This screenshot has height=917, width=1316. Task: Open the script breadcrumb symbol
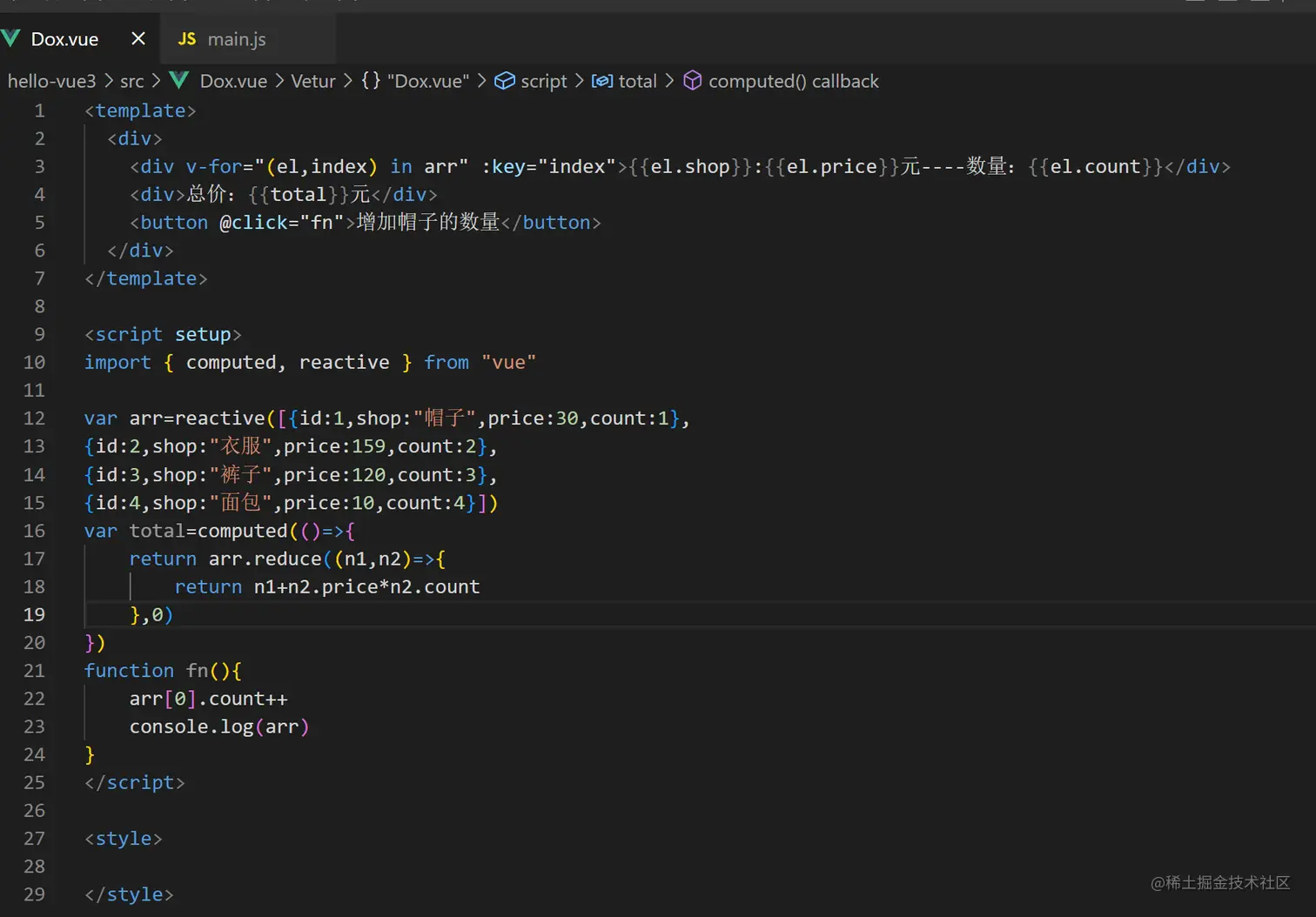point(544,81)
